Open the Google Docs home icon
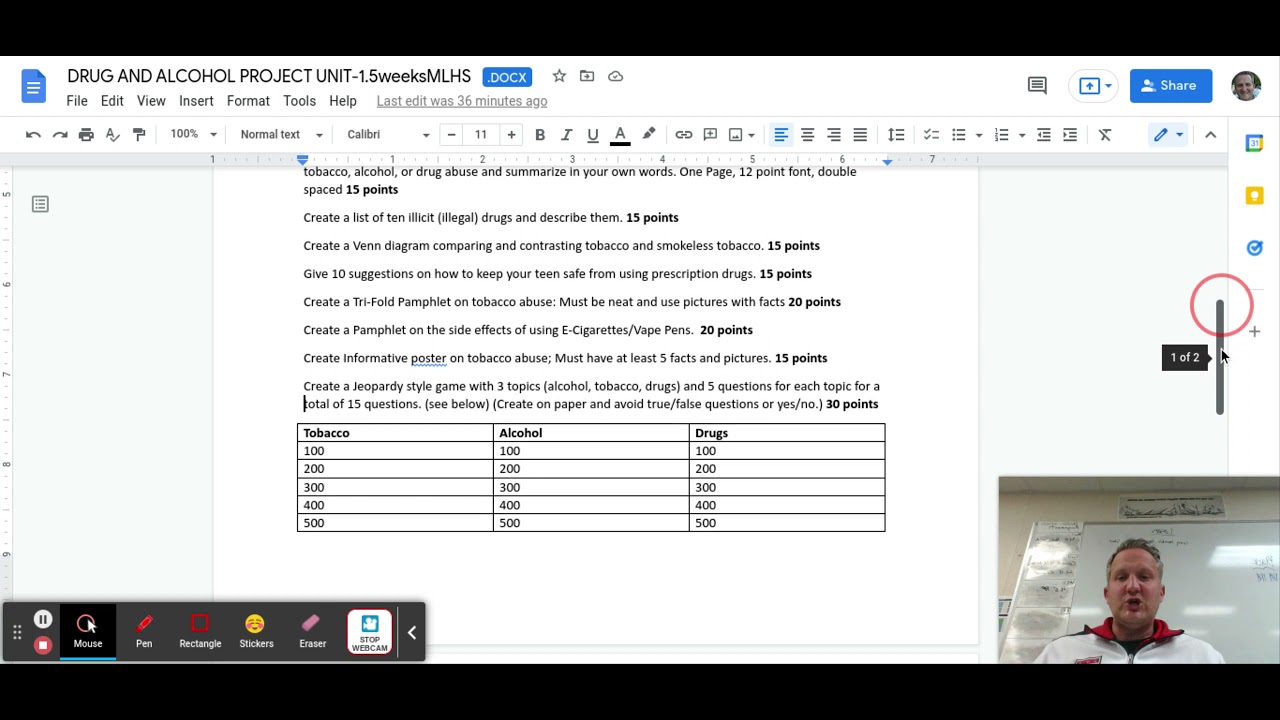The height and width of the screenshot is (720, 1280). [x=33, y=86]
